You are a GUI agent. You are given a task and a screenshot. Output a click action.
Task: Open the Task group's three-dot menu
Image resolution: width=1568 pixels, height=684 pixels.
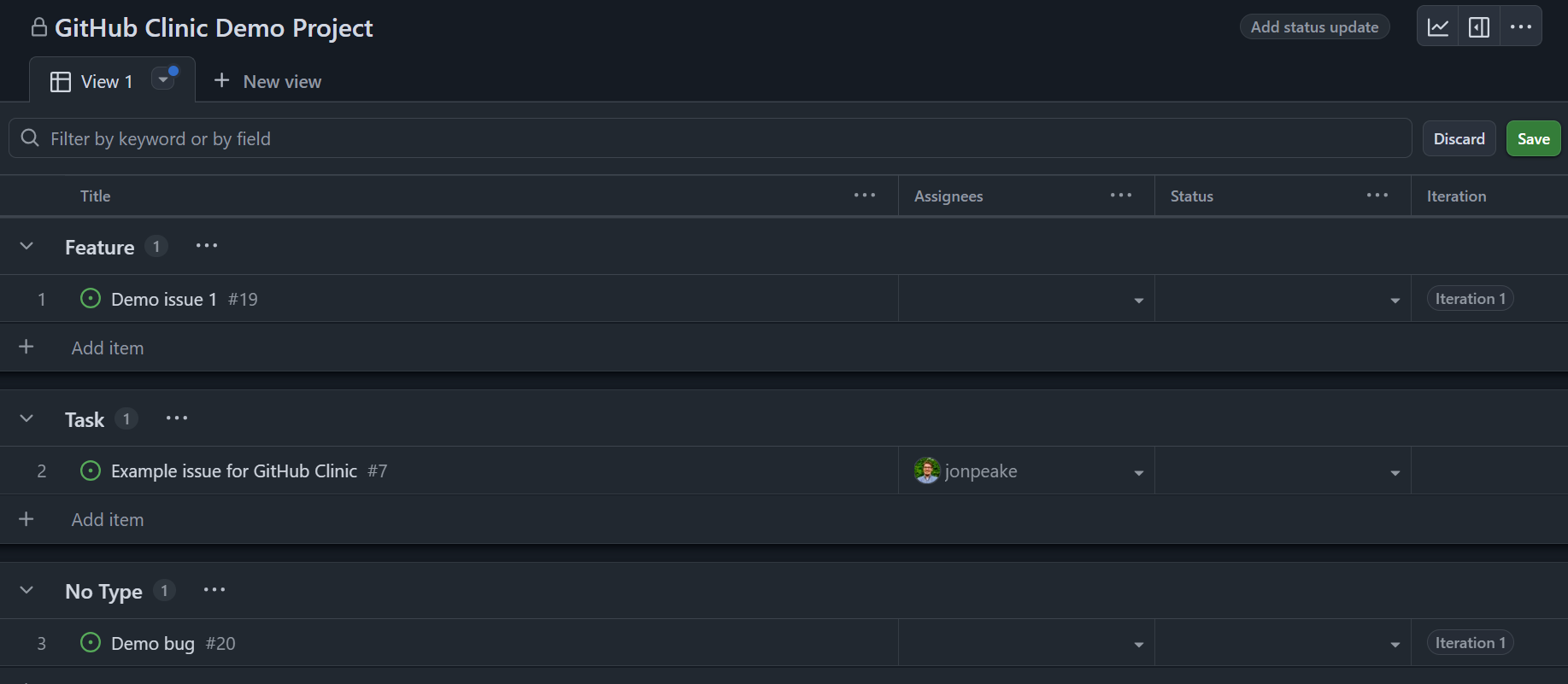[x=177, y=418]
